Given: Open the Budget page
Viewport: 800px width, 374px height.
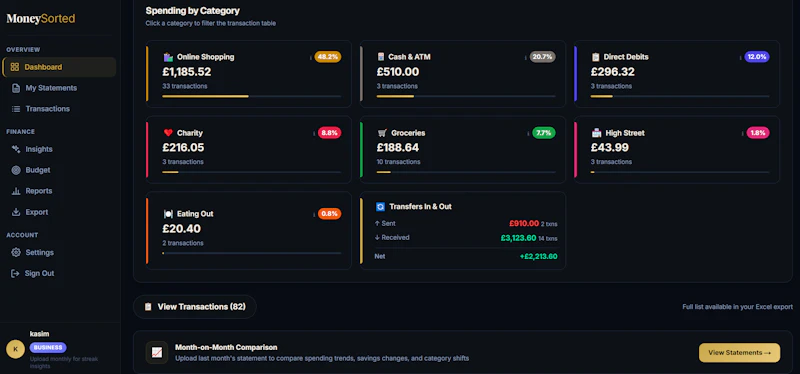Looking at the screenshot, I should [x=59, y=170].
